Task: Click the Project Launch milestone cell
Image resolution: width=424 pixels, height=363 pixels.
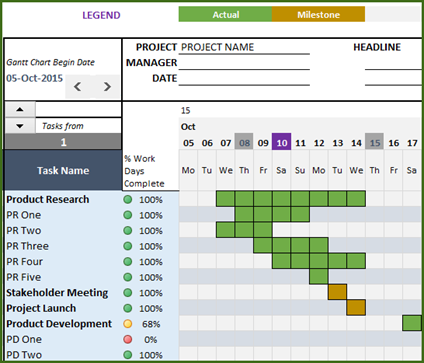Action: tap(356, 307)
